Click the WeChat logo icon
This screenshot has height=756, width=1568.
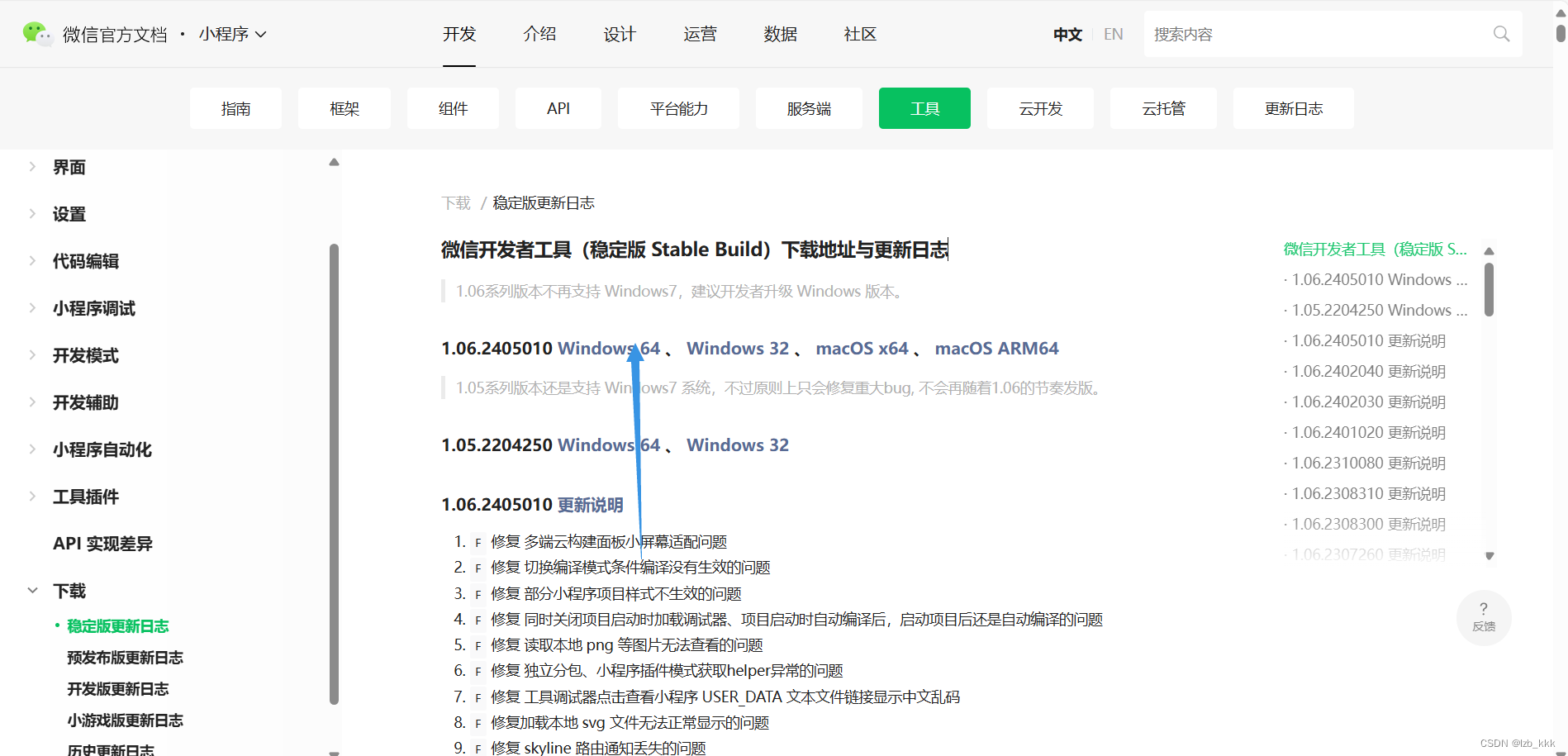click(37, 34)
